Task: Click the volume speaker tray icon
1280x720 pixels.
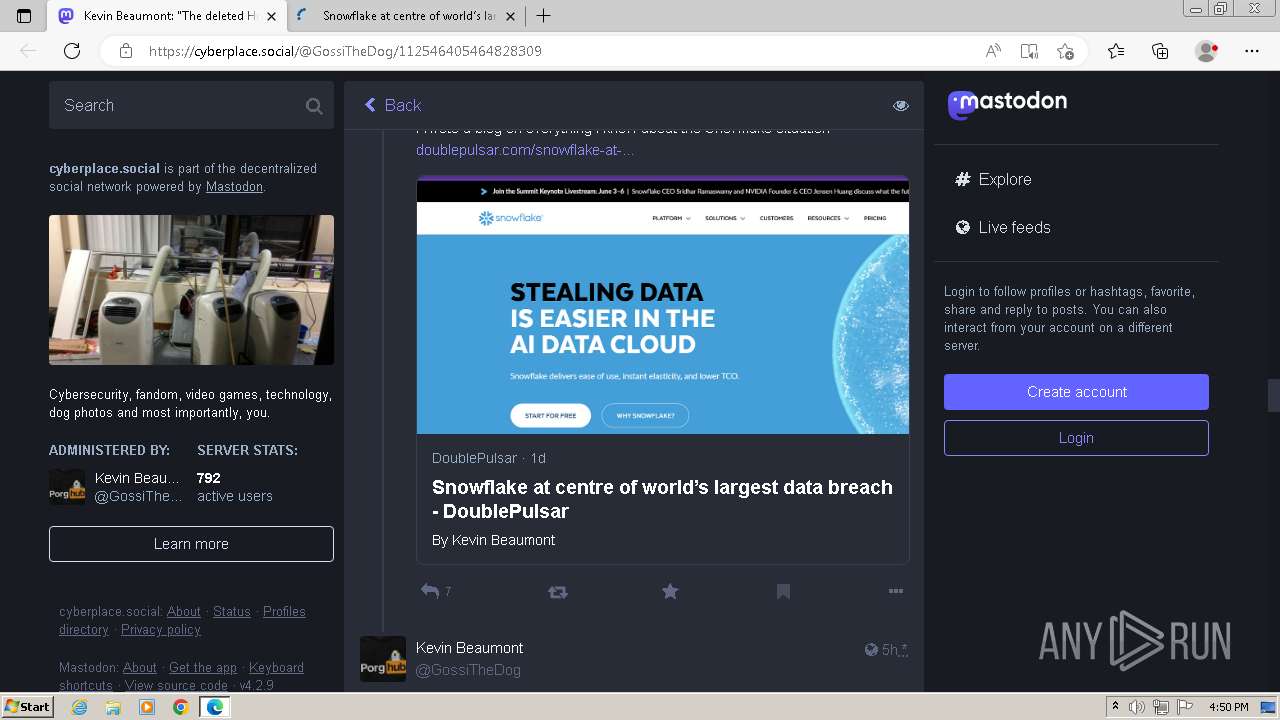Action: tap(1135, 707)
